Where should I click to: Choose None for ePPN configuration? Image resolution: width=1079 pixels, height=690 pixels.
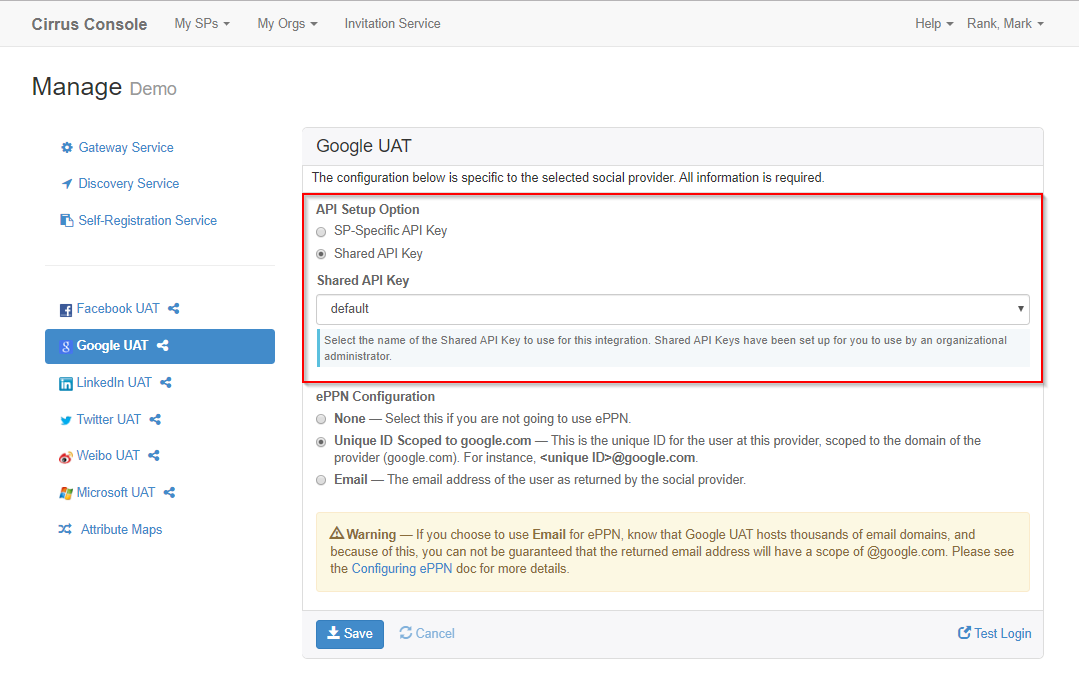coord(321,419)
